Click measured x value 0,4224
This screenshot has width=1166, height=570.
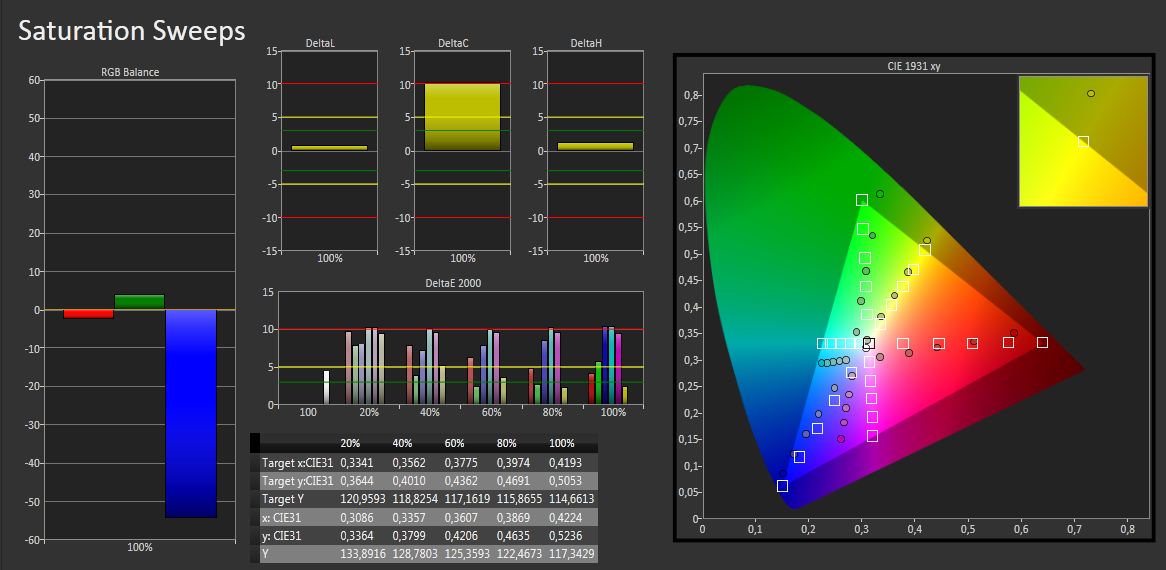[x=564, y=517]
